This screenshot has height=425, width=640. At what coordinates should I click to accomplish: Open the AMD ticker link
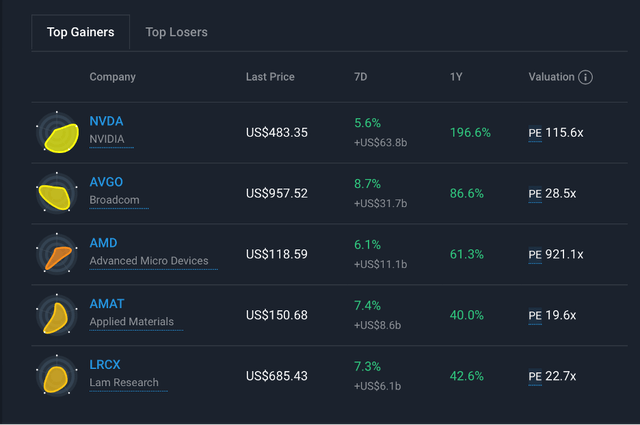103,243
